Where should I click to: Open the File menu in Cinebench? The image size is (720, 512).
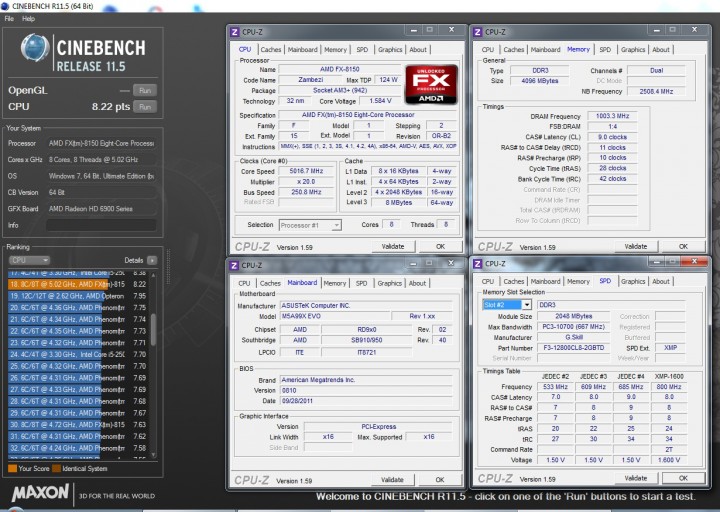point(9,19)
